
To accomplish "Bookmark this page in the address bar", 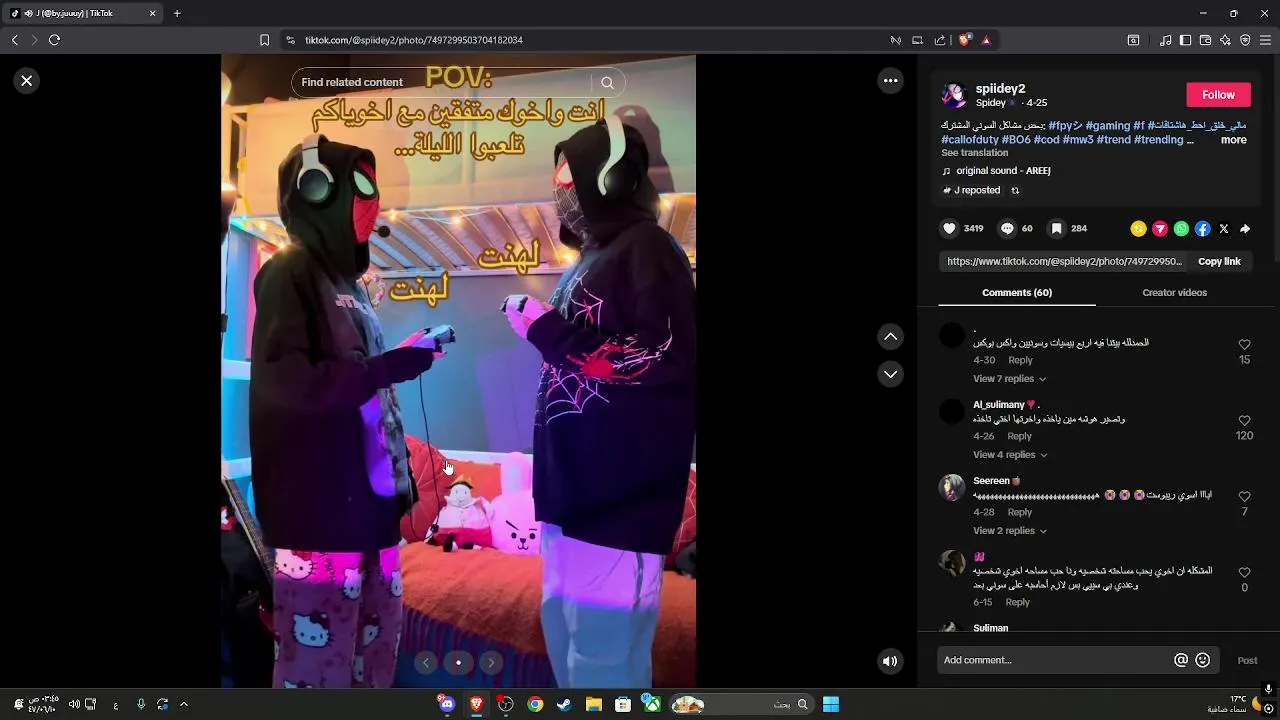I will coord(264,40).
